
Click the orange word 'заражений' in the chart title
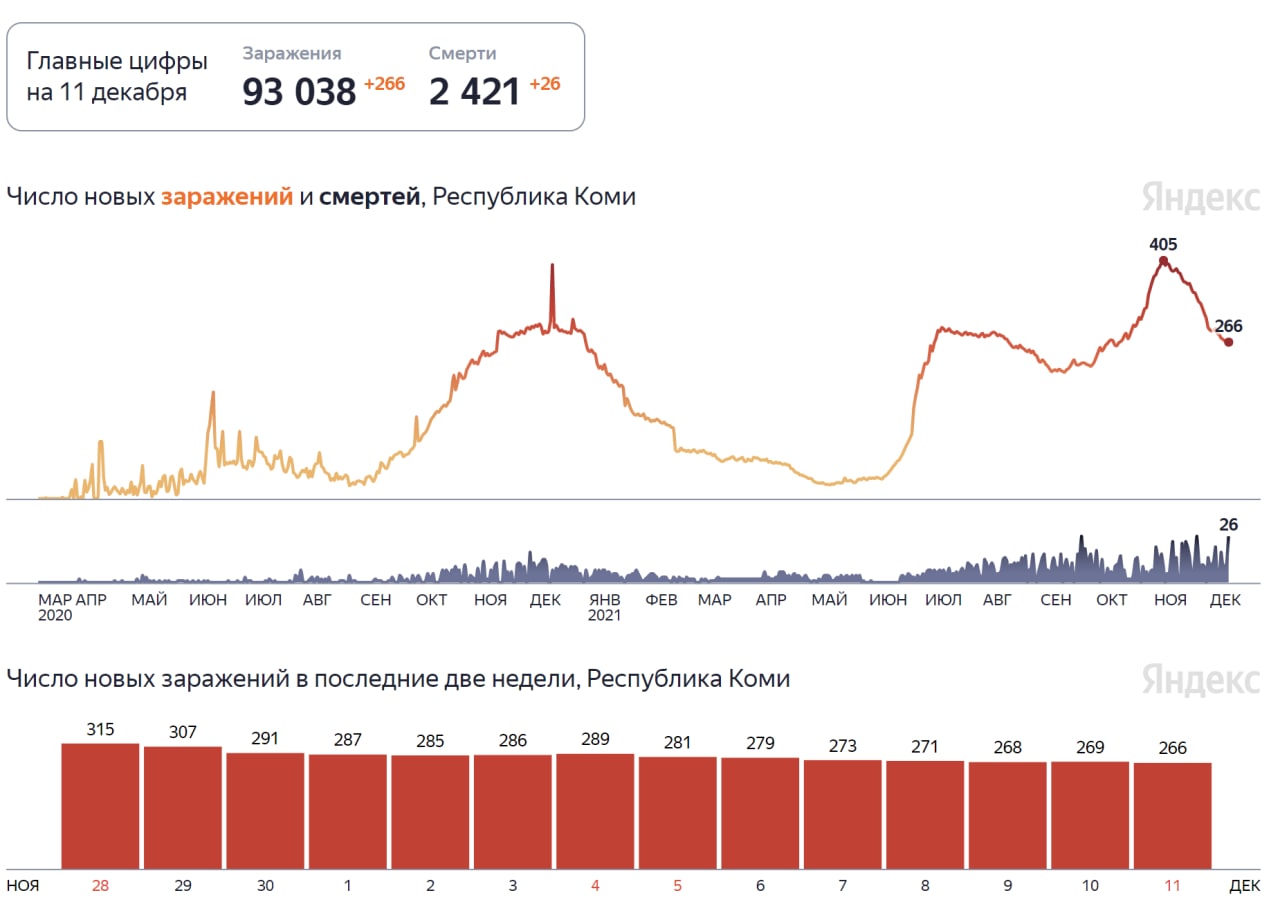(227, 197)
